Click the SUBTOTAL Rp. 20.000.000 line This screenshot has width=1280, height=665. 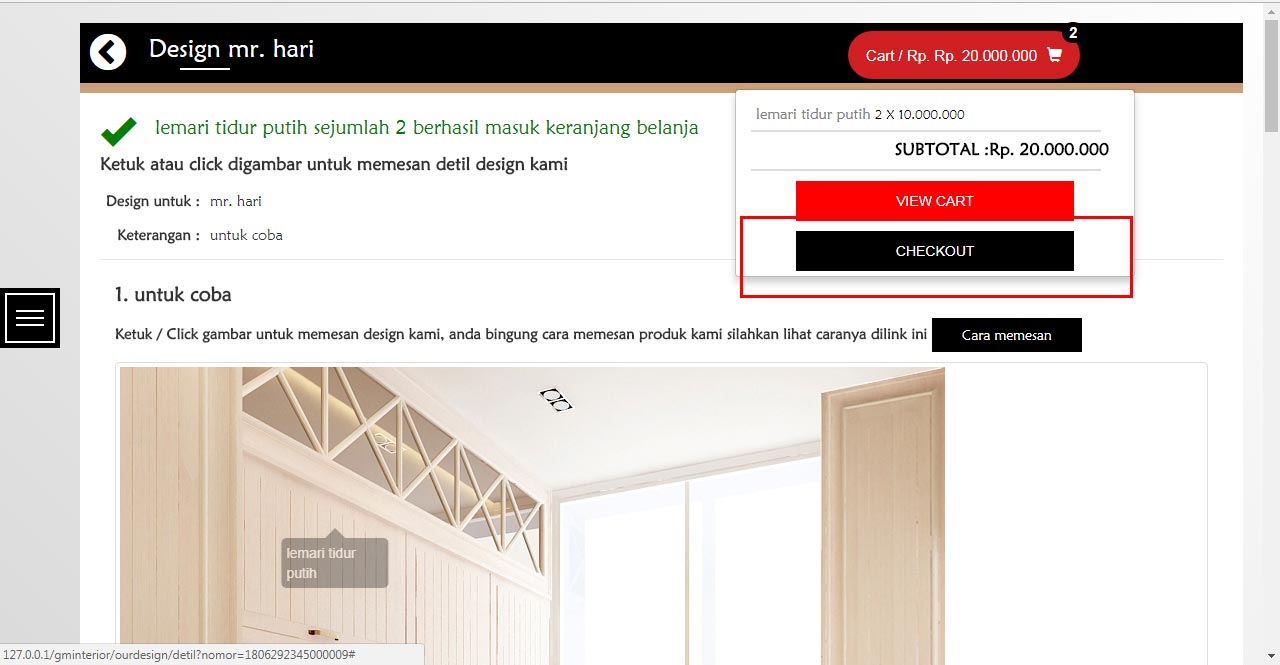(x=1001, y=150)
